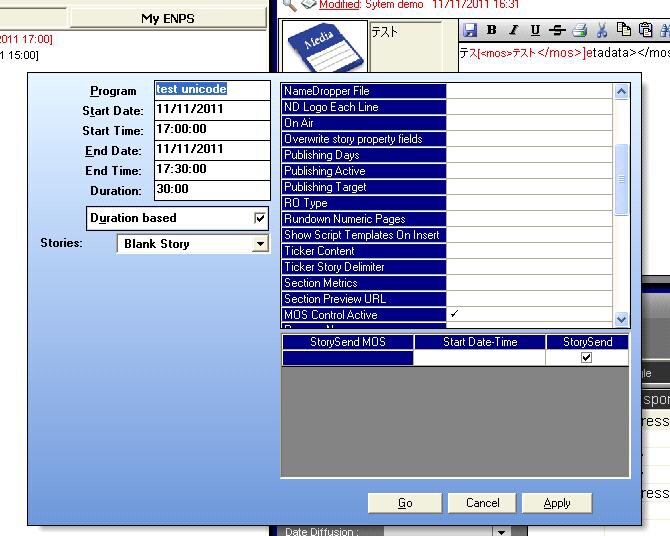The width and height of the screenshot is (670, 536).
Task: Toggle underline formatting in the editor toolbar
Action: pos(535,30)
